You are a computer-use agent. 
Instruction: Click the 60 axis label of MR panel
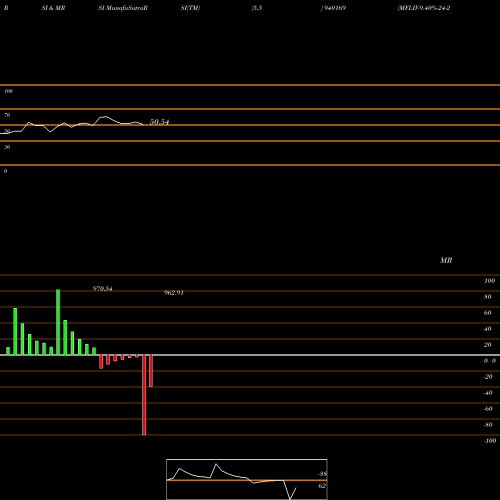(488, 313)
